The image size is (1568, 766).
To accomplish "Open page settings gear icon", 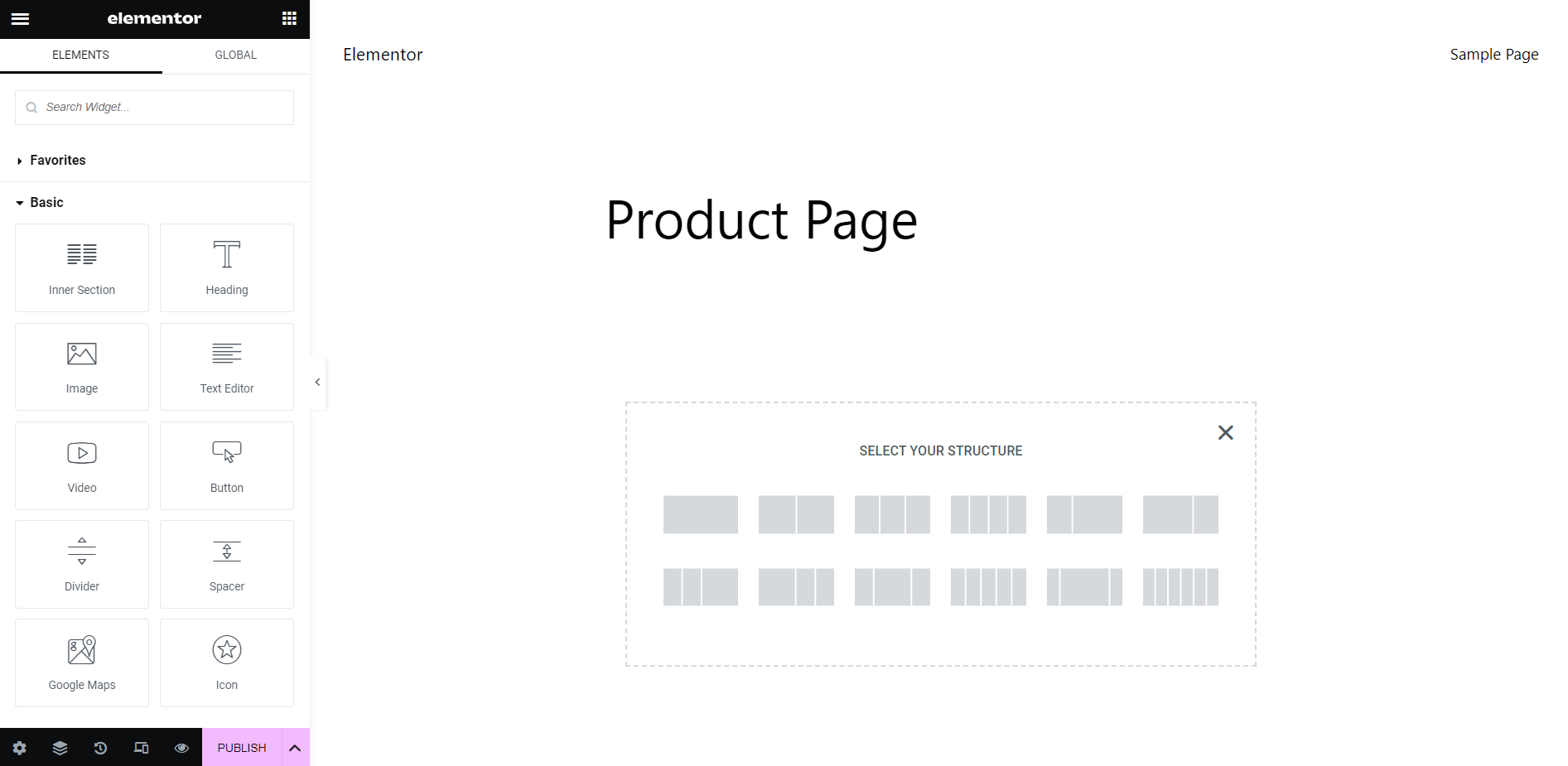I will click(x=20, y=748).
